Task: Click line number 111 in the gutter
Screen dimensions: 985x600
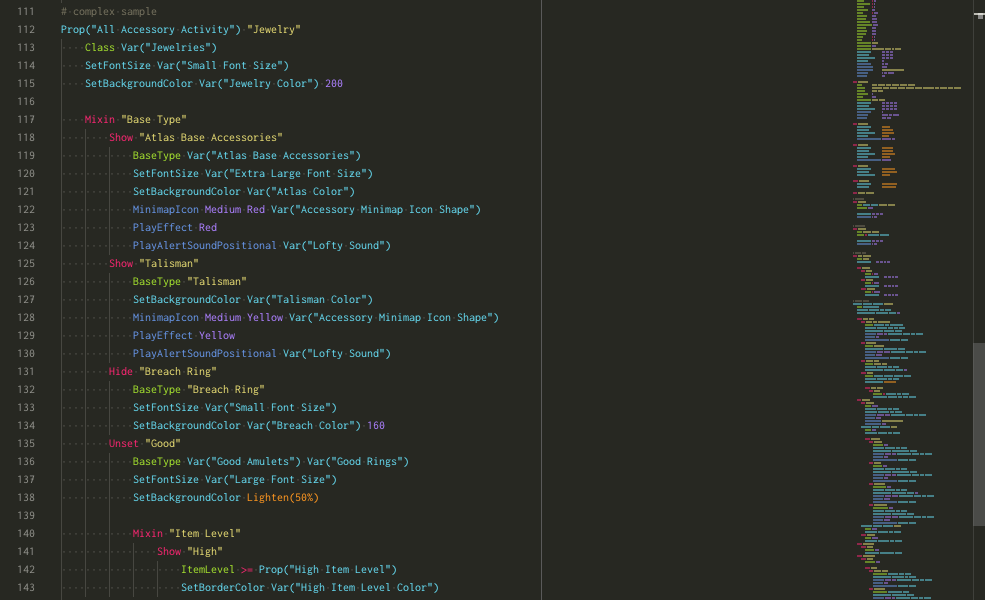Action: [x=26, y=11]
